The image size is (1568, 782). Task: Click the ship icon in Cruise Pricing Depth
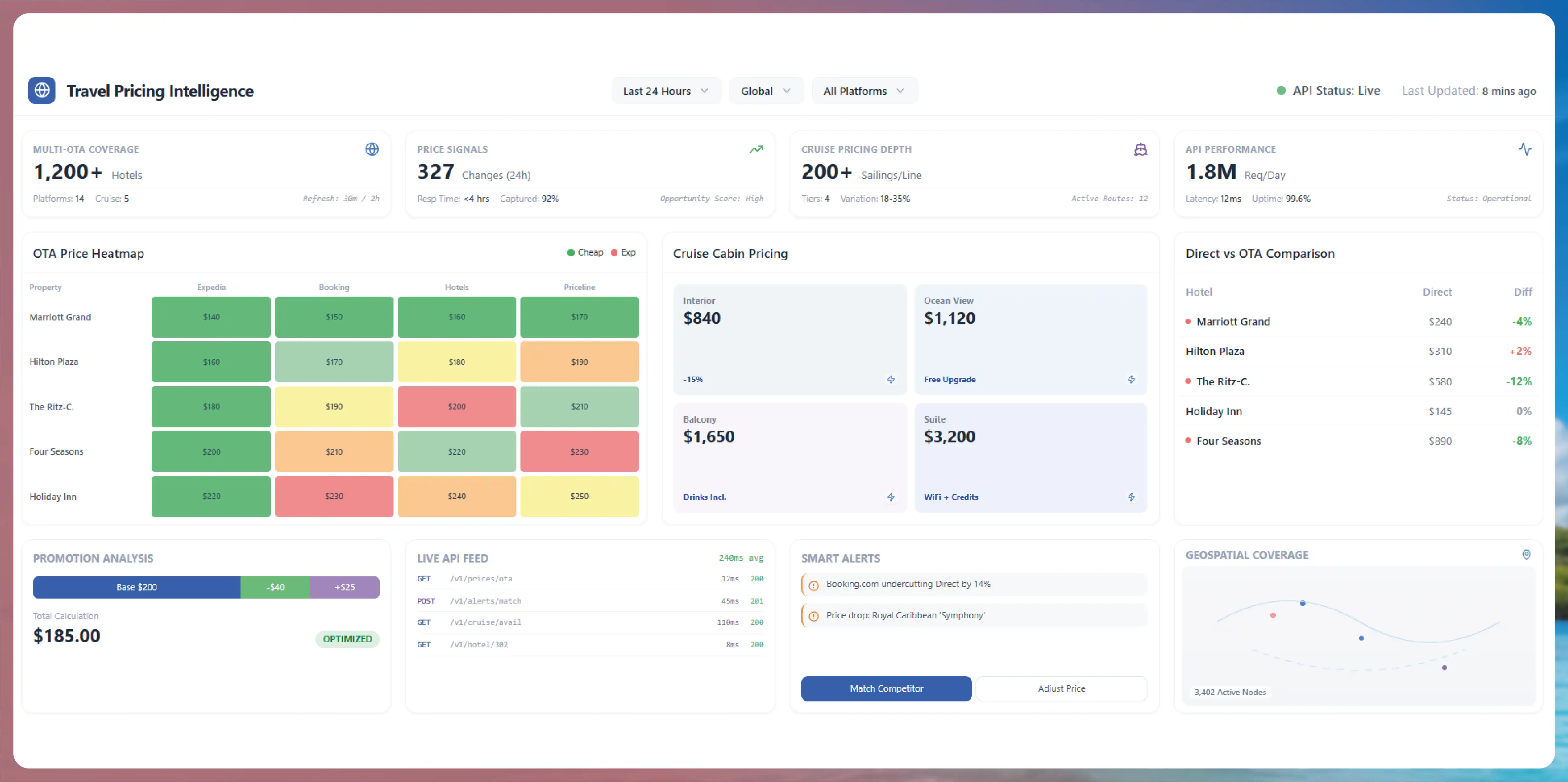point(1140,149)
